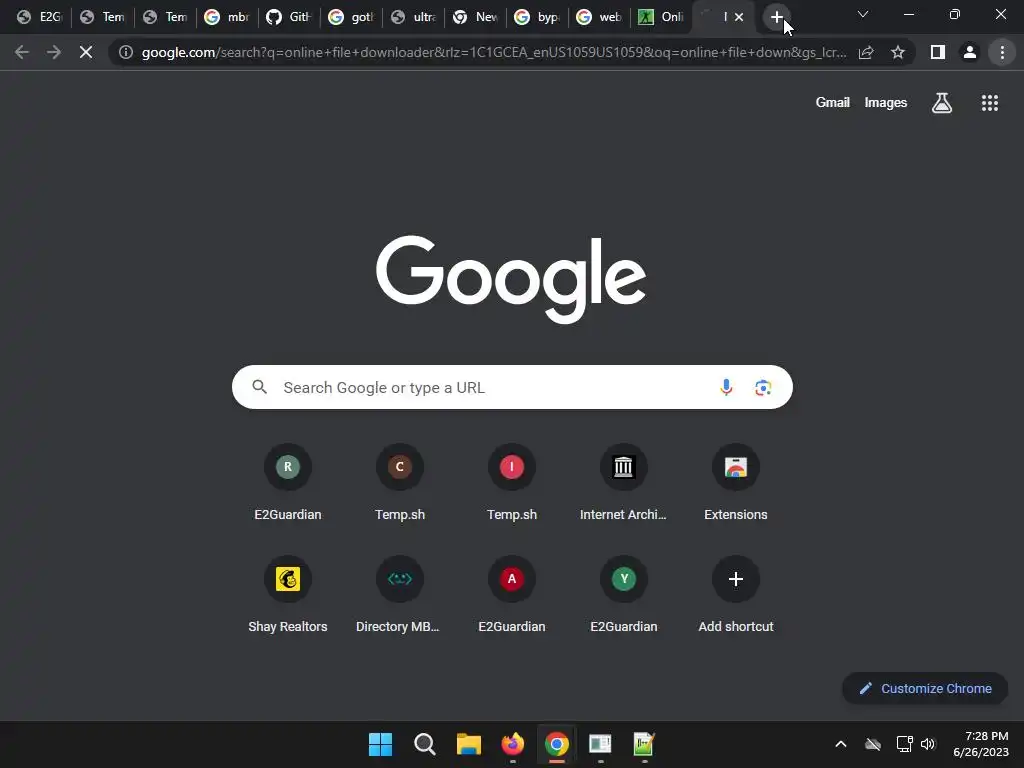The width and height of the screenshot is (1024, 768).
Task: Open the Windows Start menu
Action: pos(380,744)
